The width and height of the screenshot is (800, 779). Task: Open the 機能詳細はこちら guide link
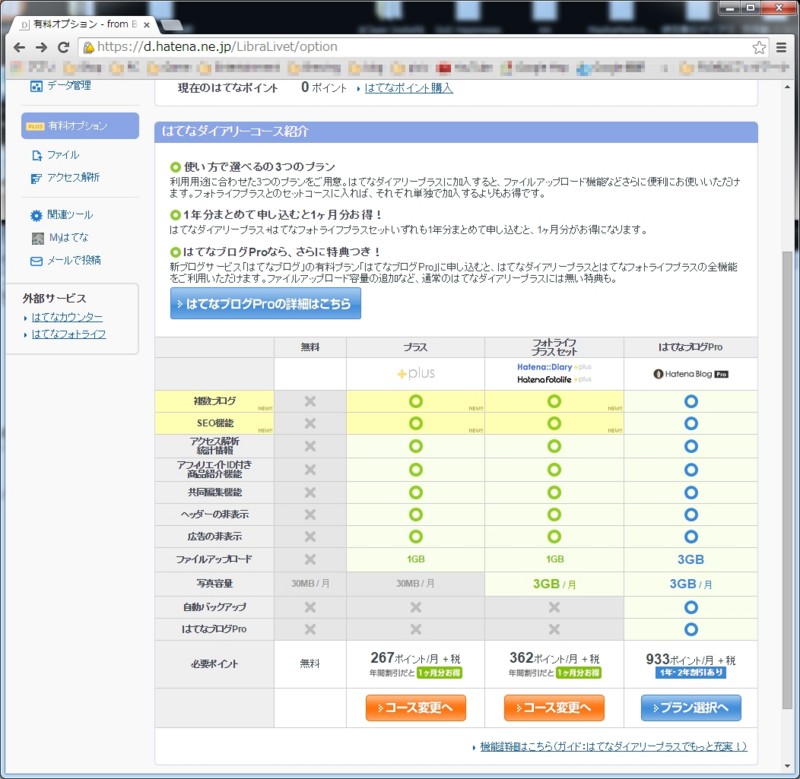pos(613,746)
